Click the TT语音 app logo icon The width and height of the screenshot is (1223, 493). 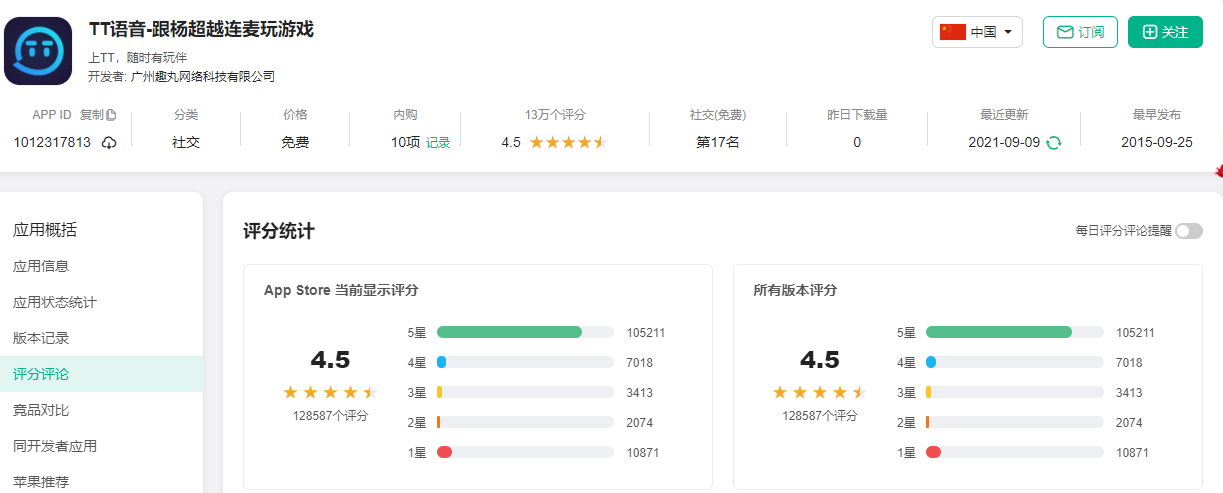coord(38,50)
